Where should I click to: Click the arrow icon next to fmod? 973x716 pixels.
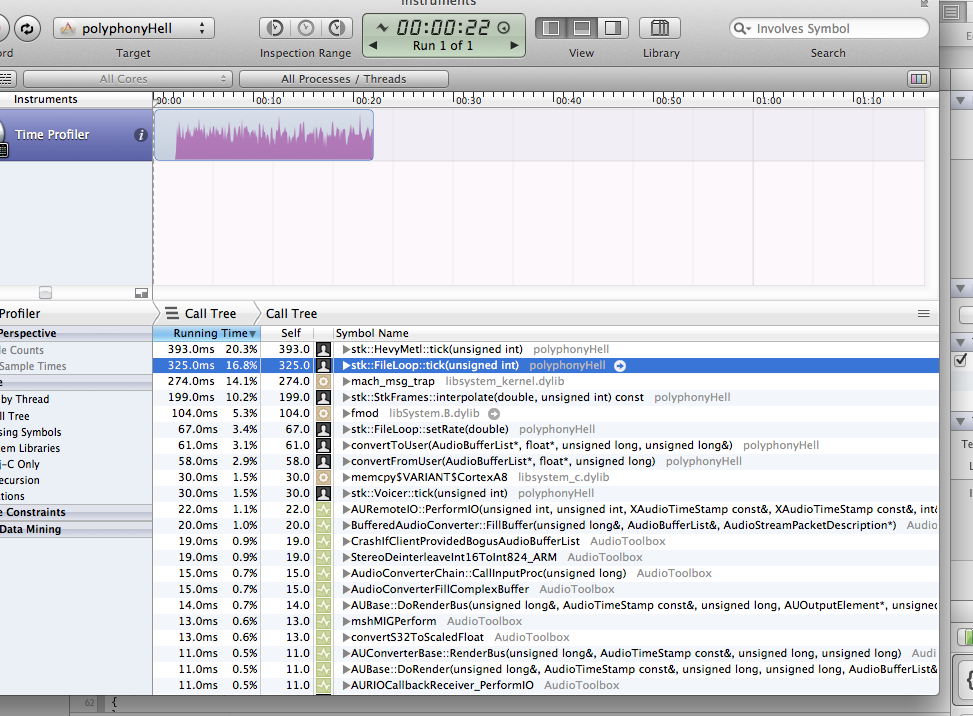494,414
